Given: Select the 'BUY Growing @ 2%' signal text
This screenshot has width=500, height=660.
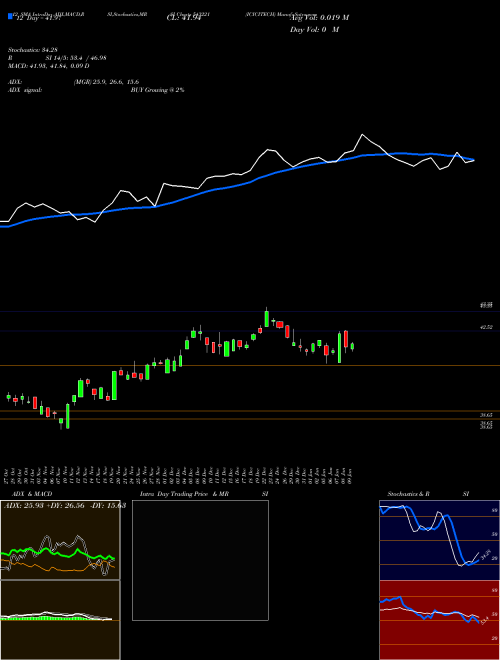Looking at the screenshot, I should click(x=157, y=90).
